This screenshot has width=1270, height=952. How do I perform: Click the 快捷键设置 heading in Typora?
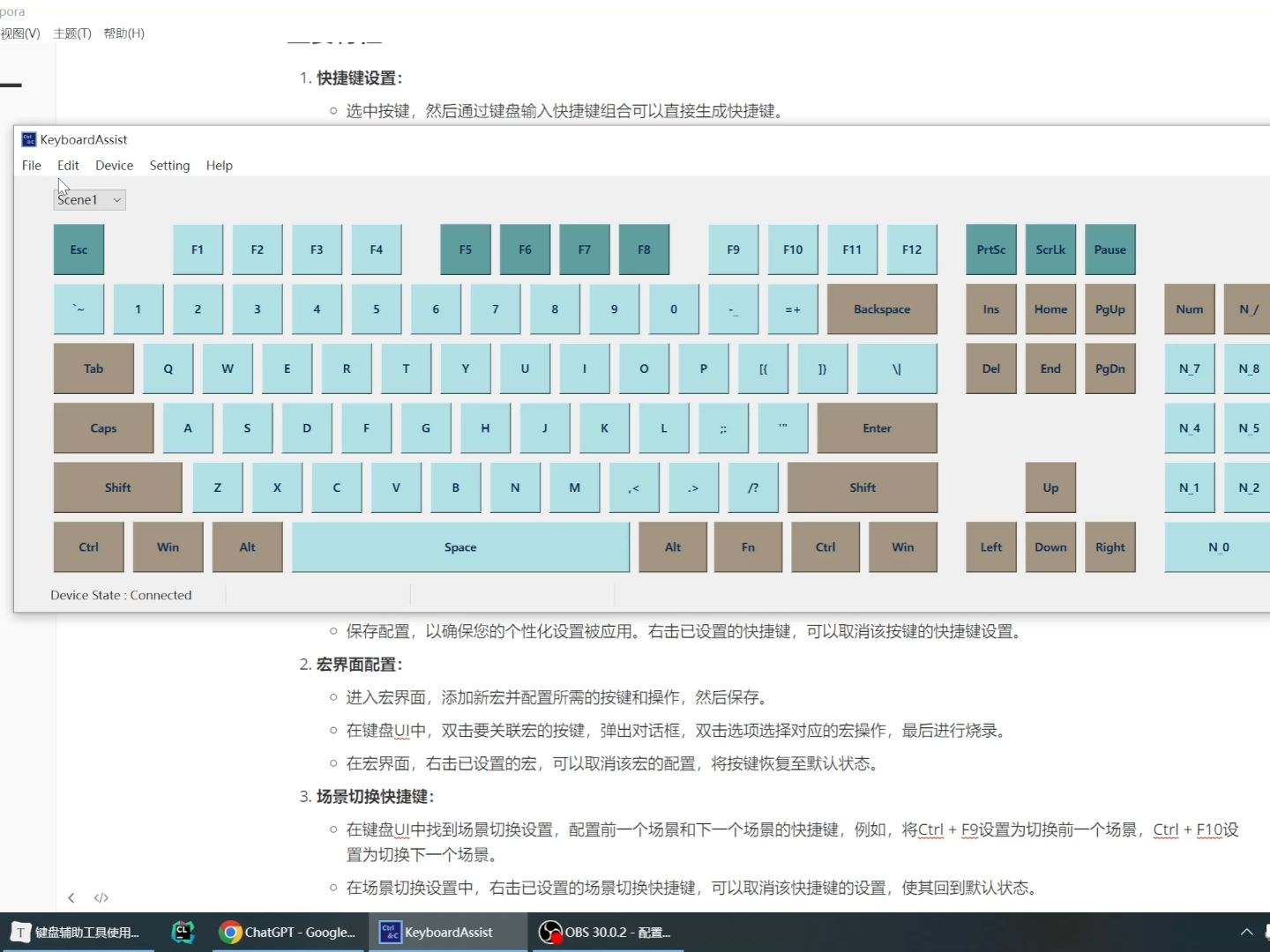point(359,78)
